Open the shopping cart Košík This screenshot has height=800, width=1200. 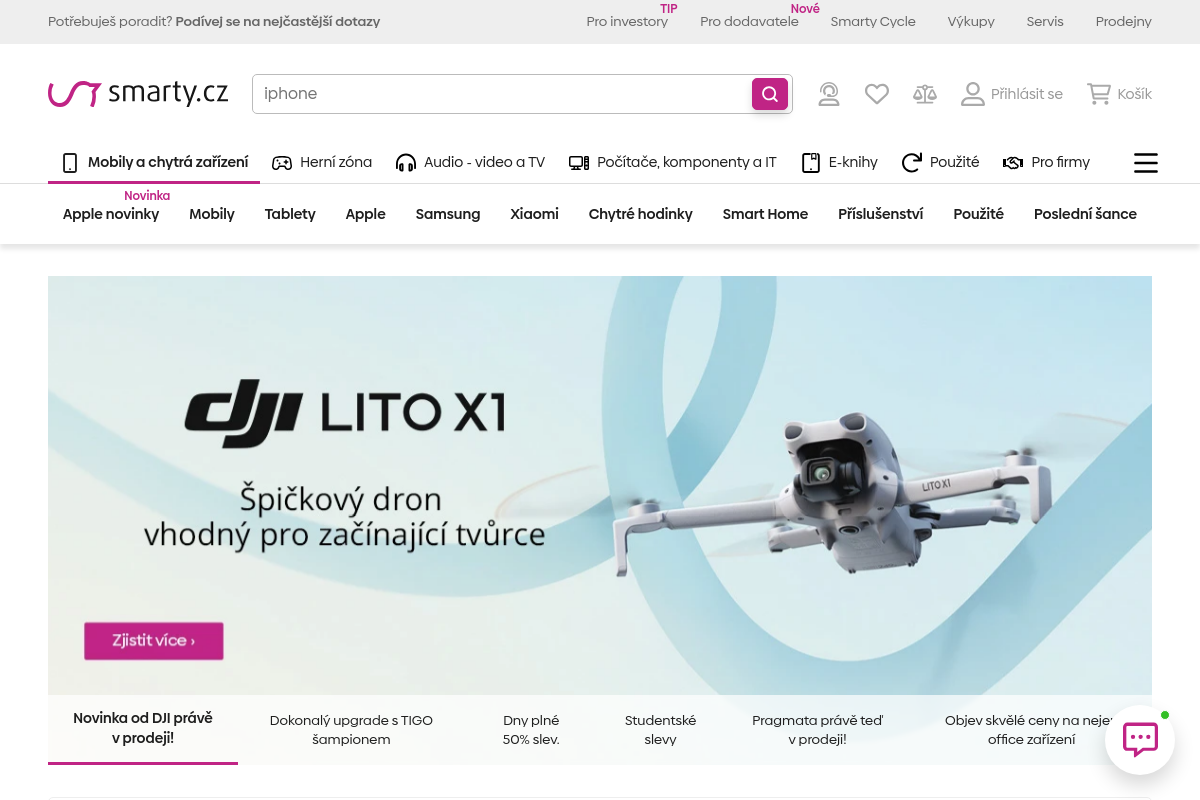point(1120,94)
